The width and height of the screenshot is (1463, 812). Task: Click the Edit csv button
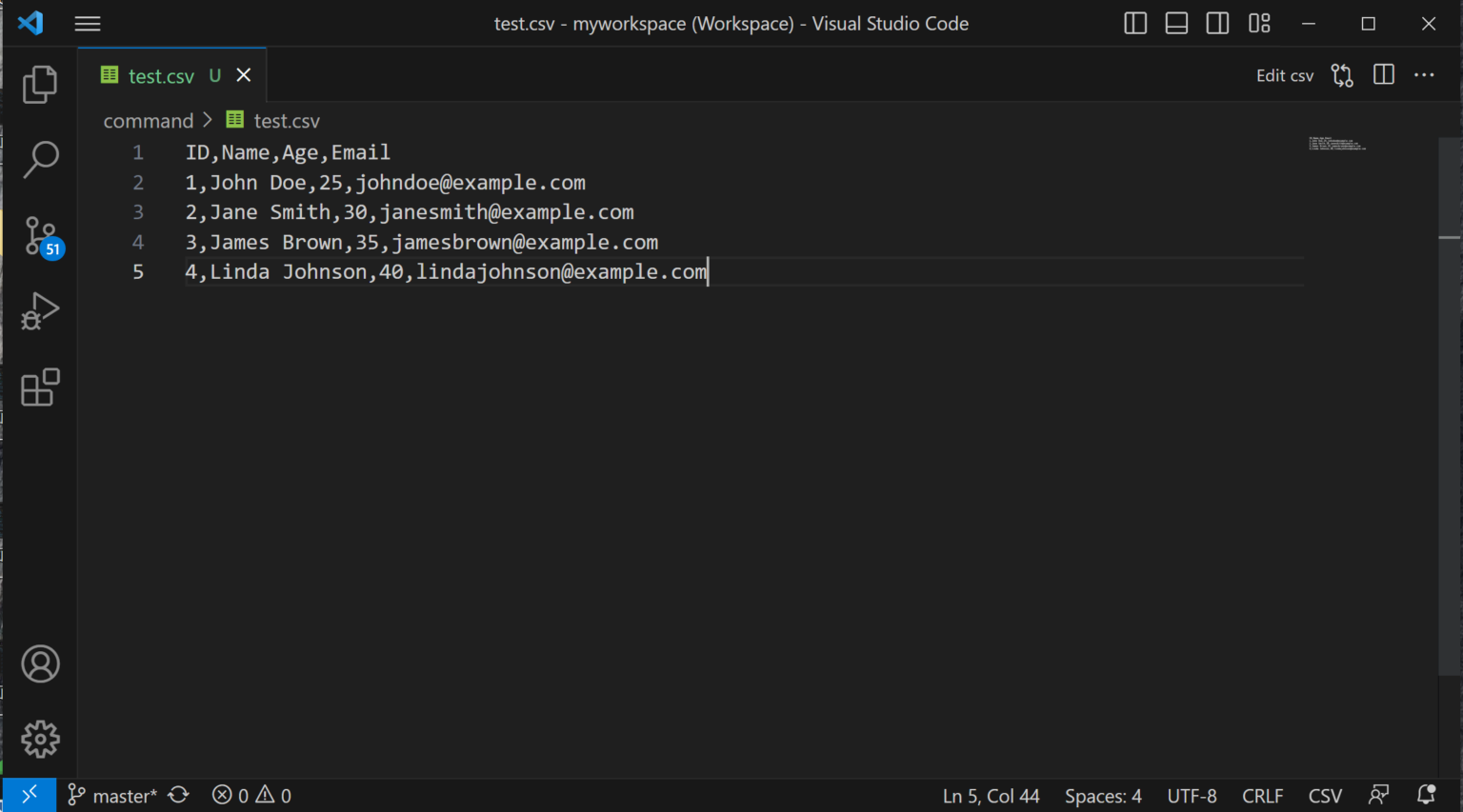point(1284,75)
